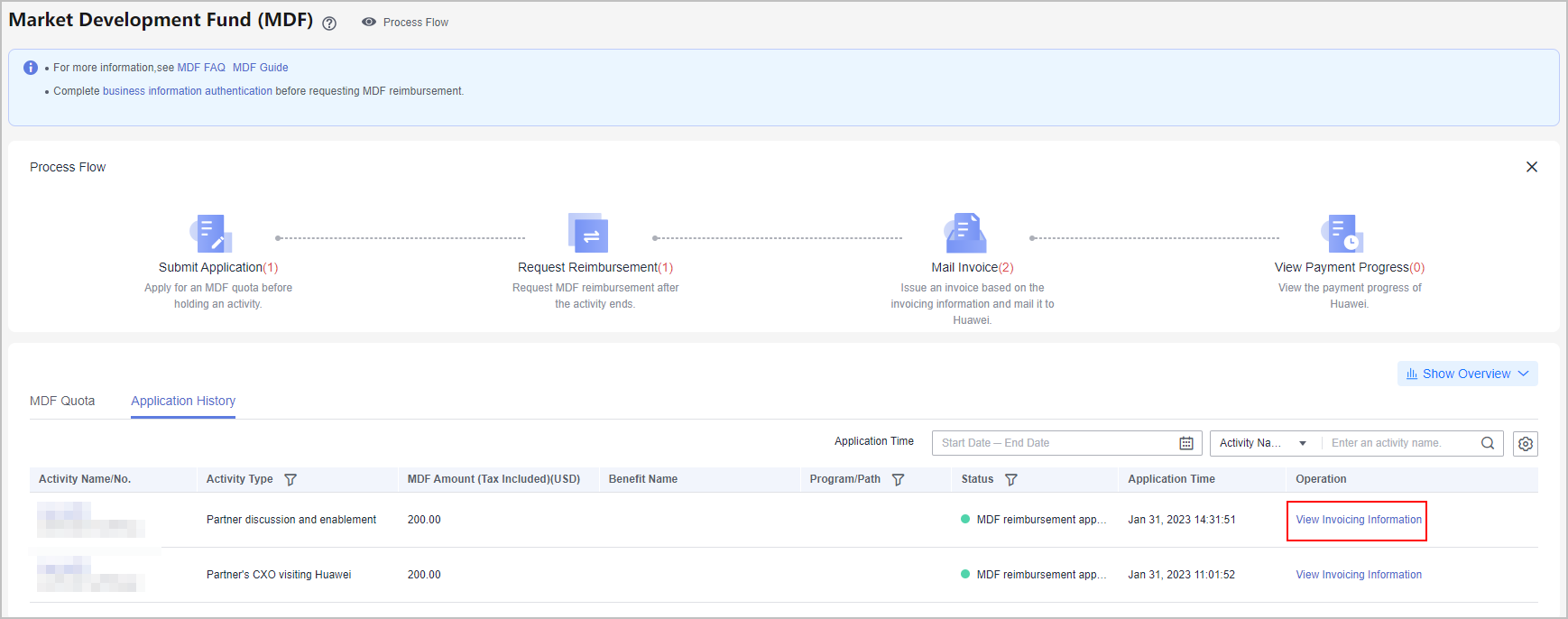Toggle Process Flow eye icon in header
The width and height of the screenshot is (1568, 619).
(369, 22)
